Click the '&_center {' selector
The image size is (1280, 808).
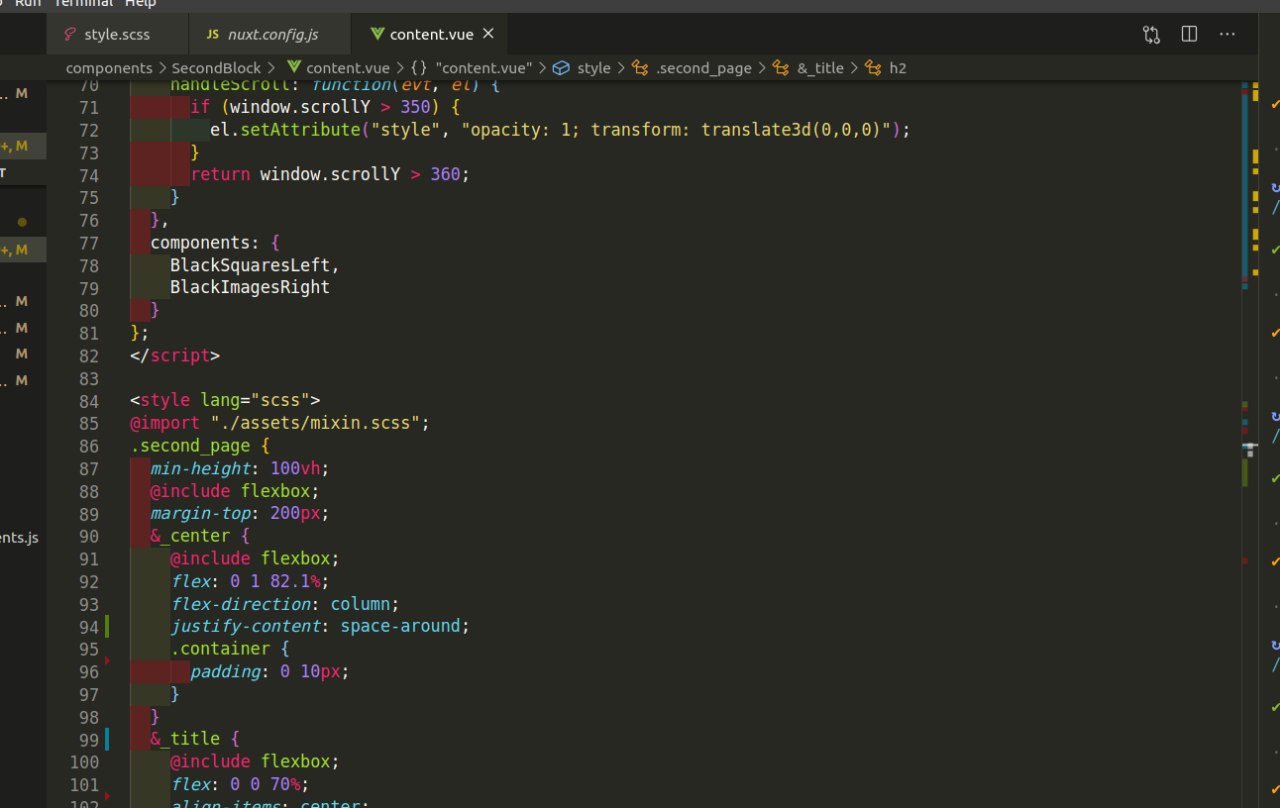click(200, 536)
